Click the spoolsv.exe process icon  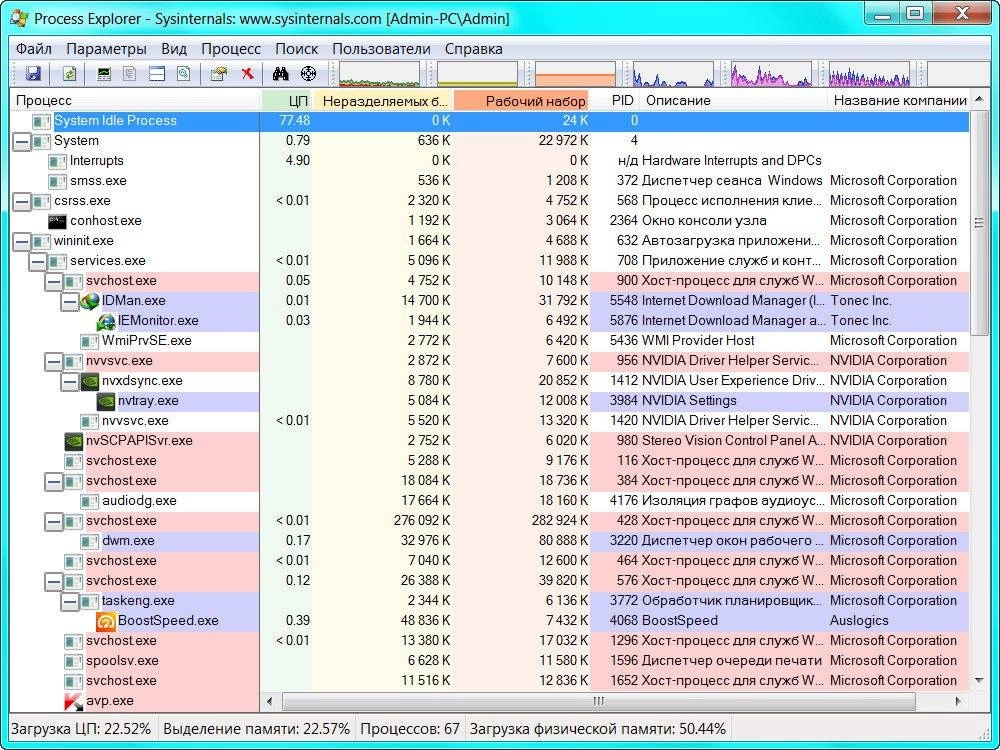coord(74,661)
